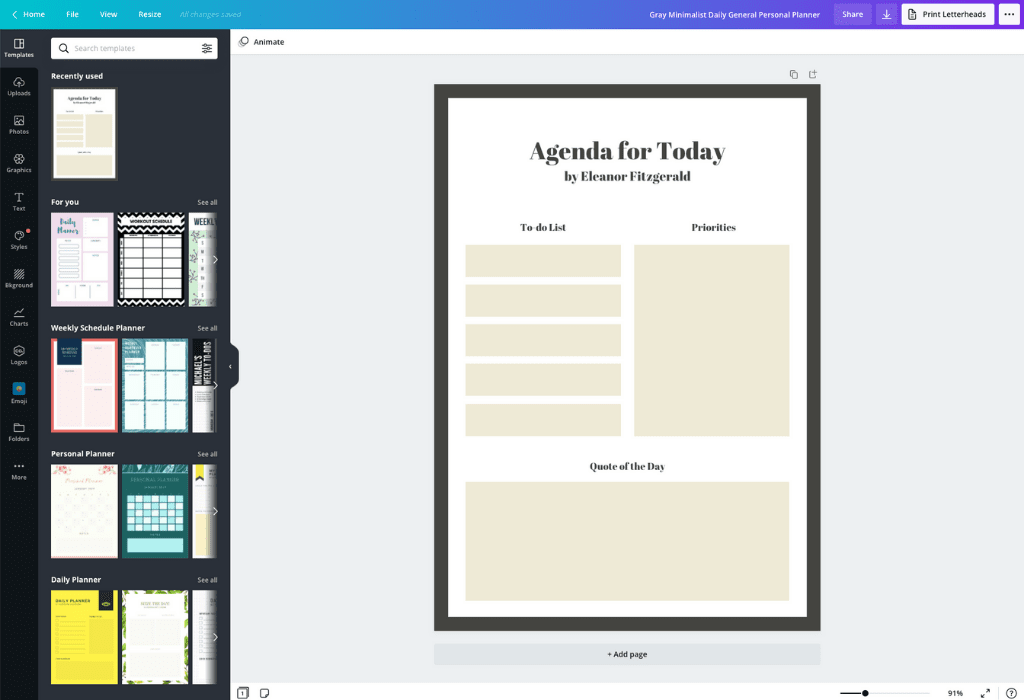Open the Text panel
This screenshot has height=700, width=1024.
19,201
